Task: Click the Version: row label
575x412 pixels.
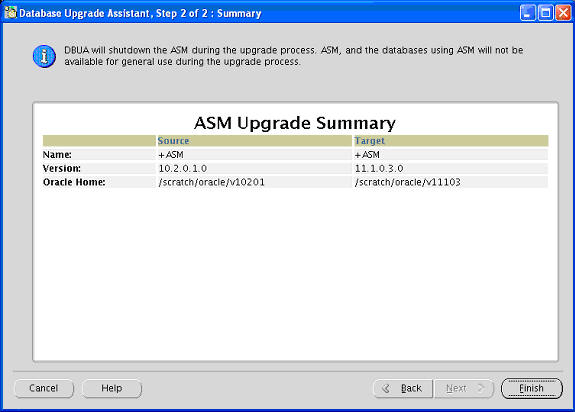Action: click(x=62, y=168)
